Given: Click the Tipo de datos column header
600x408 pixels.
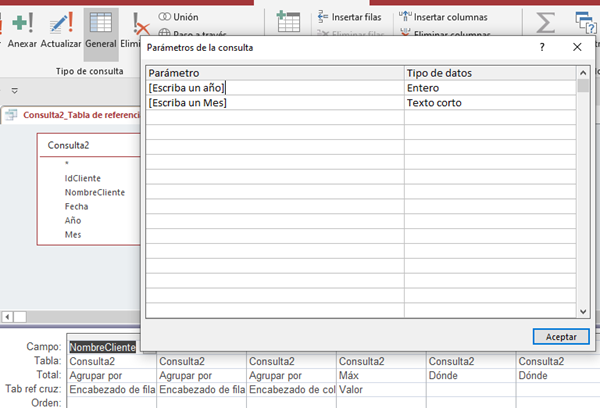Looking at the screenshot, I should point(489,73).
